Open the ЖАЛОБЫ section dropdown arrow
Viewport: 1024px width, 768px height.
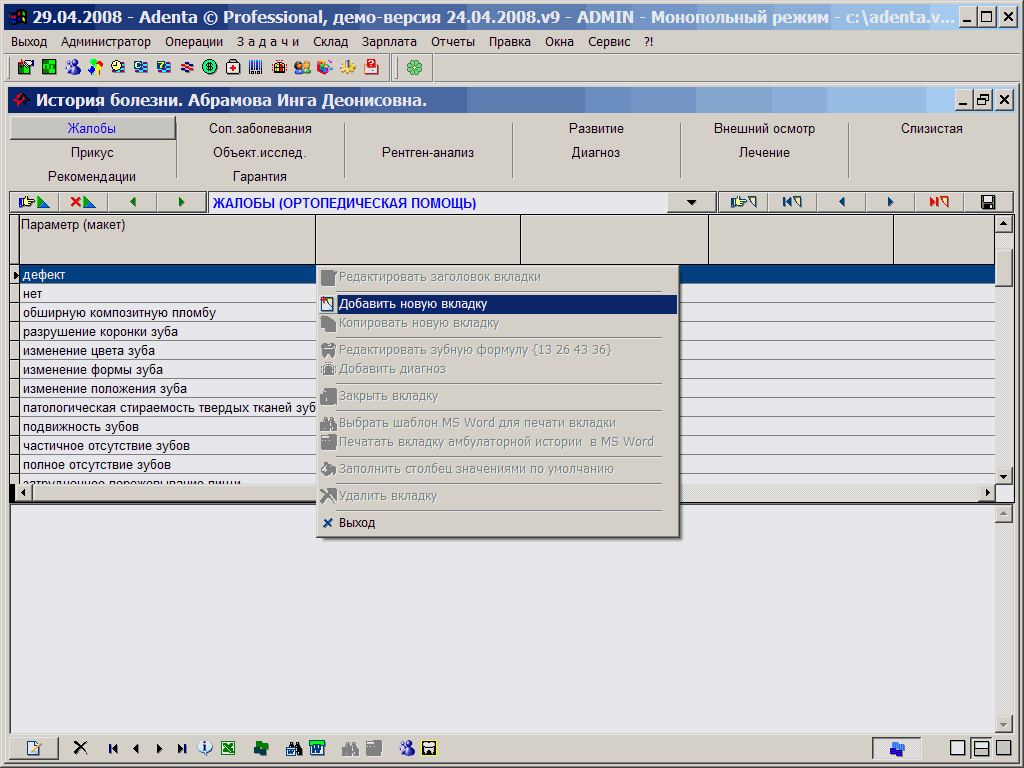tap(692, 203)
